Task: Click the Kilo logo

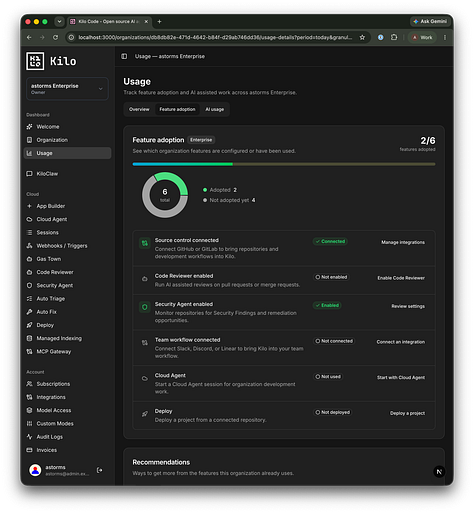Action: point(51,61)
